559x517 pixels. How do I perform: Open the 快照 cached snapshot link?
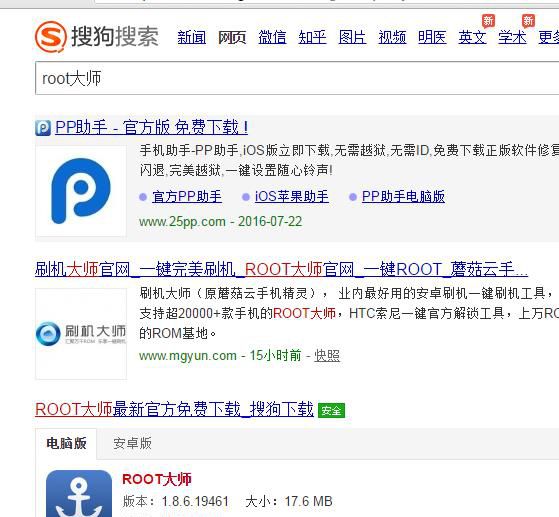tap(327, 356)
